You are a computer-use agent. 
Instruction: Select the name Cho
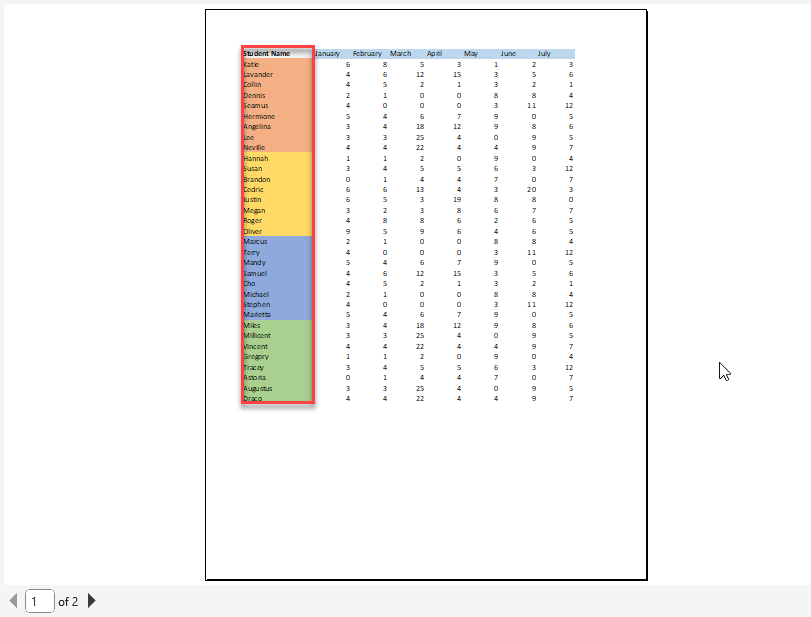point(249,283)
